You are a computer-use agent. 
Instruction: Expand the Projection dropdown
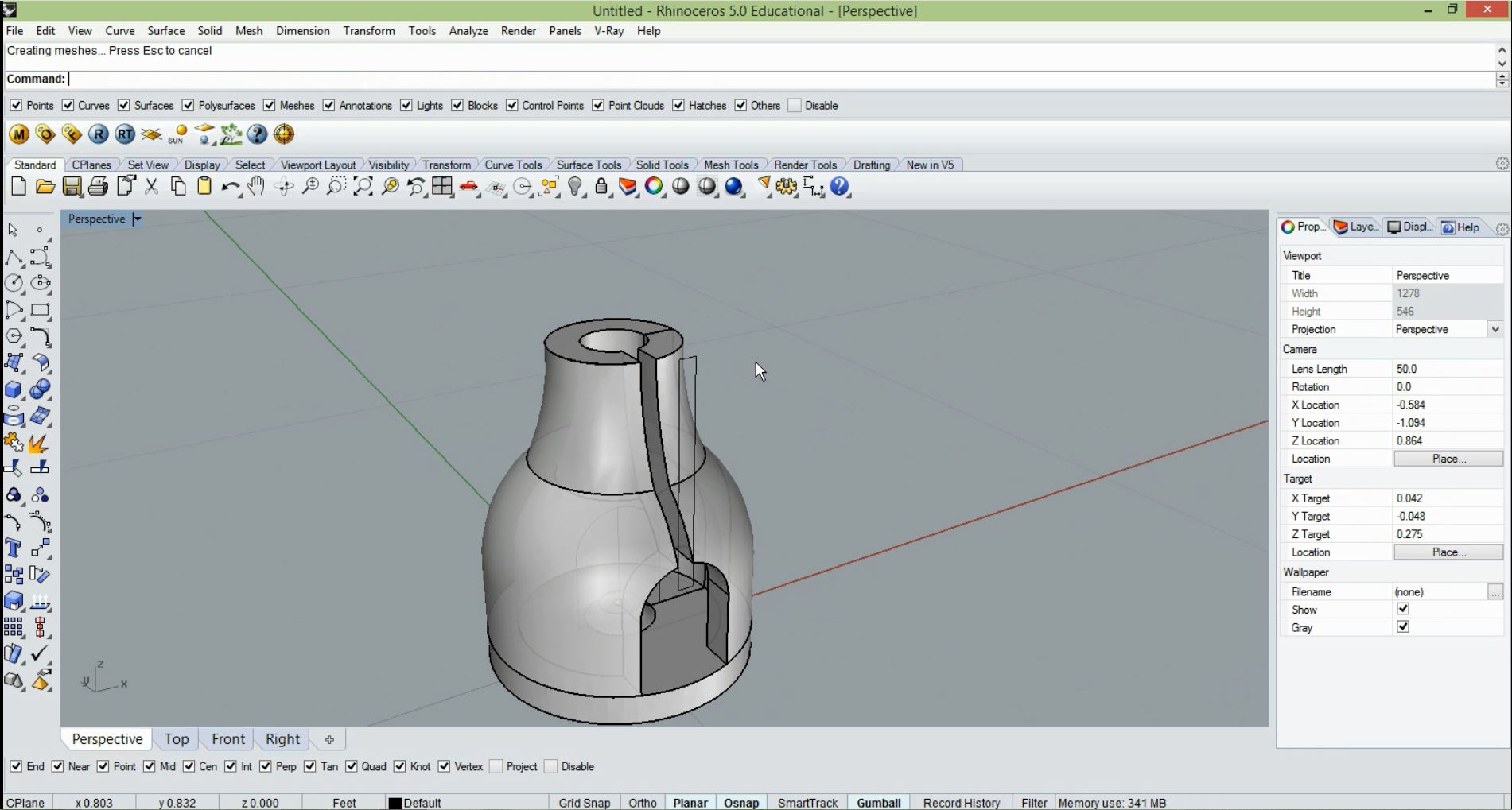(x=1495, y=329)
